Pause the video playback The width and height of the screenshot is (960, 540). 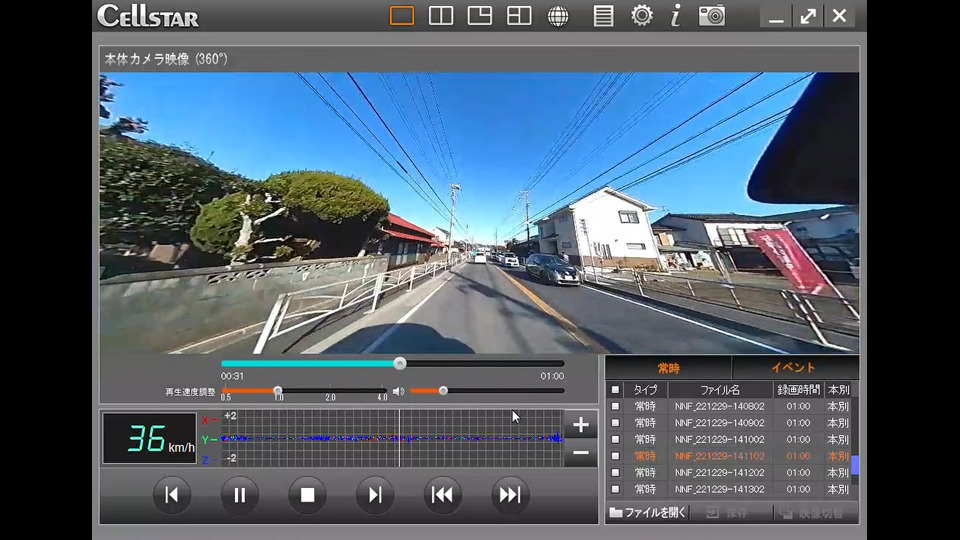(240, 494)
